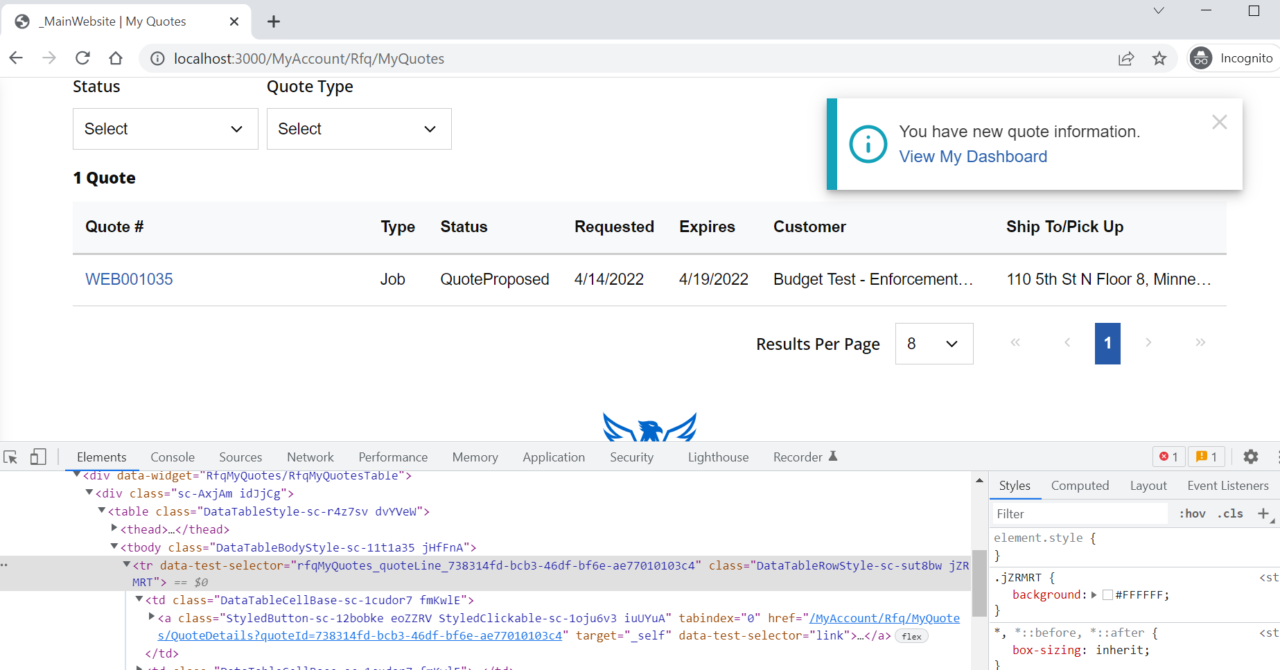Go to next page pagination arrow
The height and width of the screenshot is (670, 1280).
point(1148,343)
